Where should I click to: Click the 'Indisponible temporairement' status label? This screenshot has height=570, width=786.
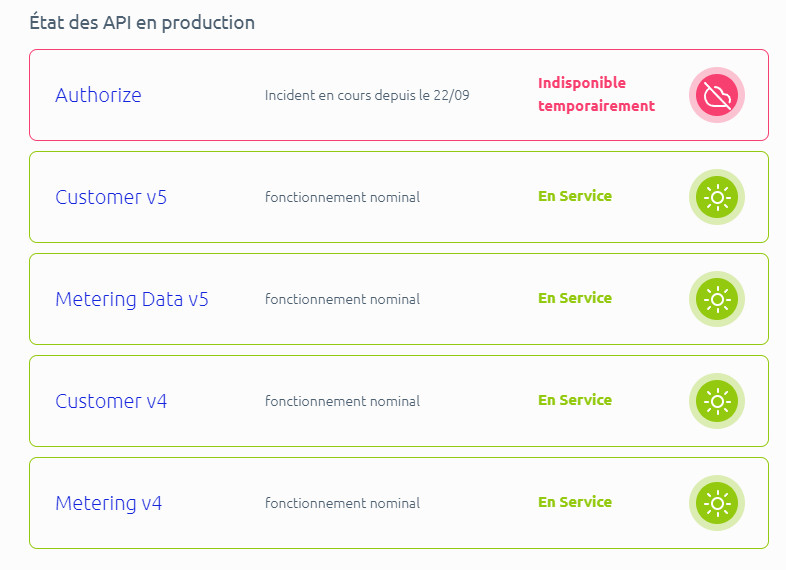(x=596, y=94)
